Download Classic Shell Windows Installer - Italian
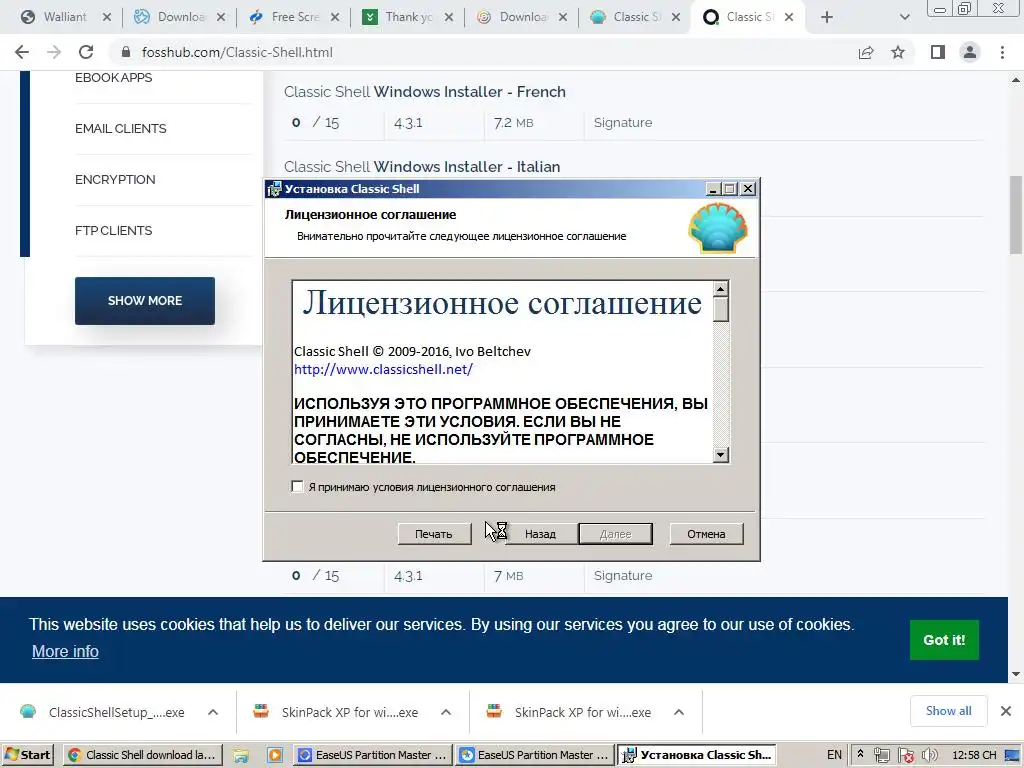Image resolution: width=1024 pixels, height=768 pixels. point(422,167)
